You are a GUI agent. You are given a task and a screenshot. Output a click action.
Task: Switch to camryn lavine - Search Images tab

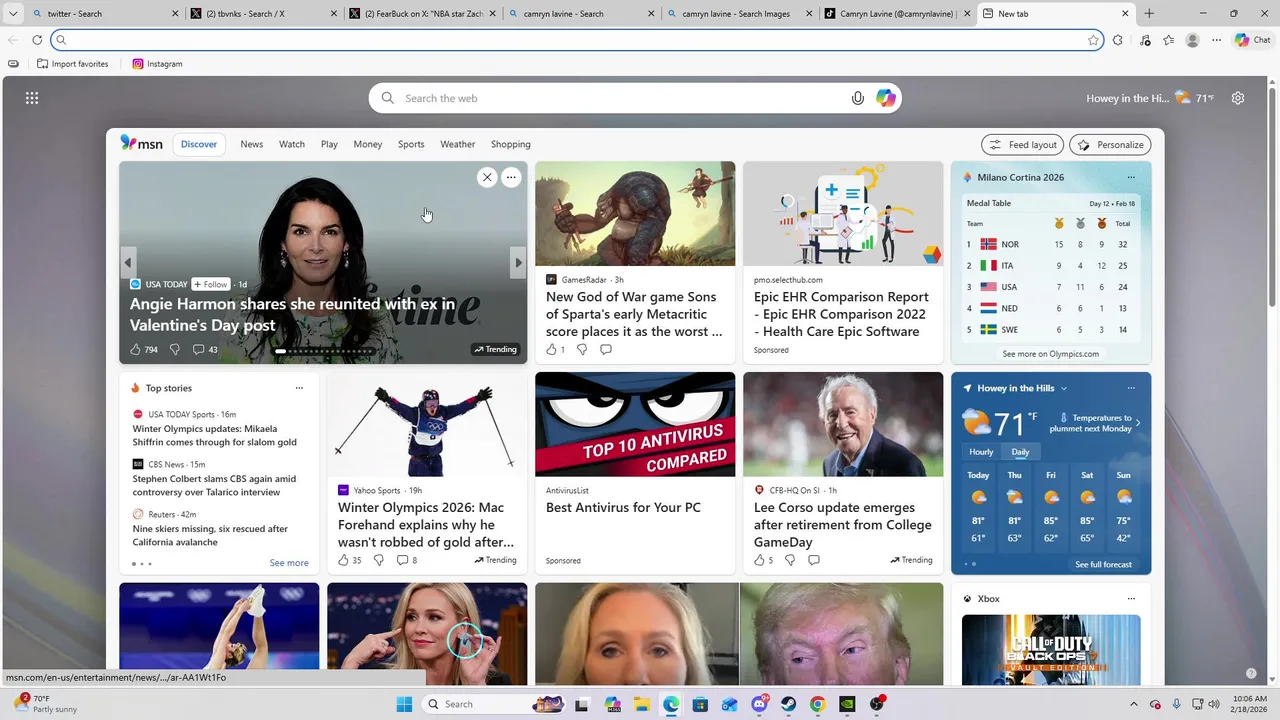(x=739, y=14)
